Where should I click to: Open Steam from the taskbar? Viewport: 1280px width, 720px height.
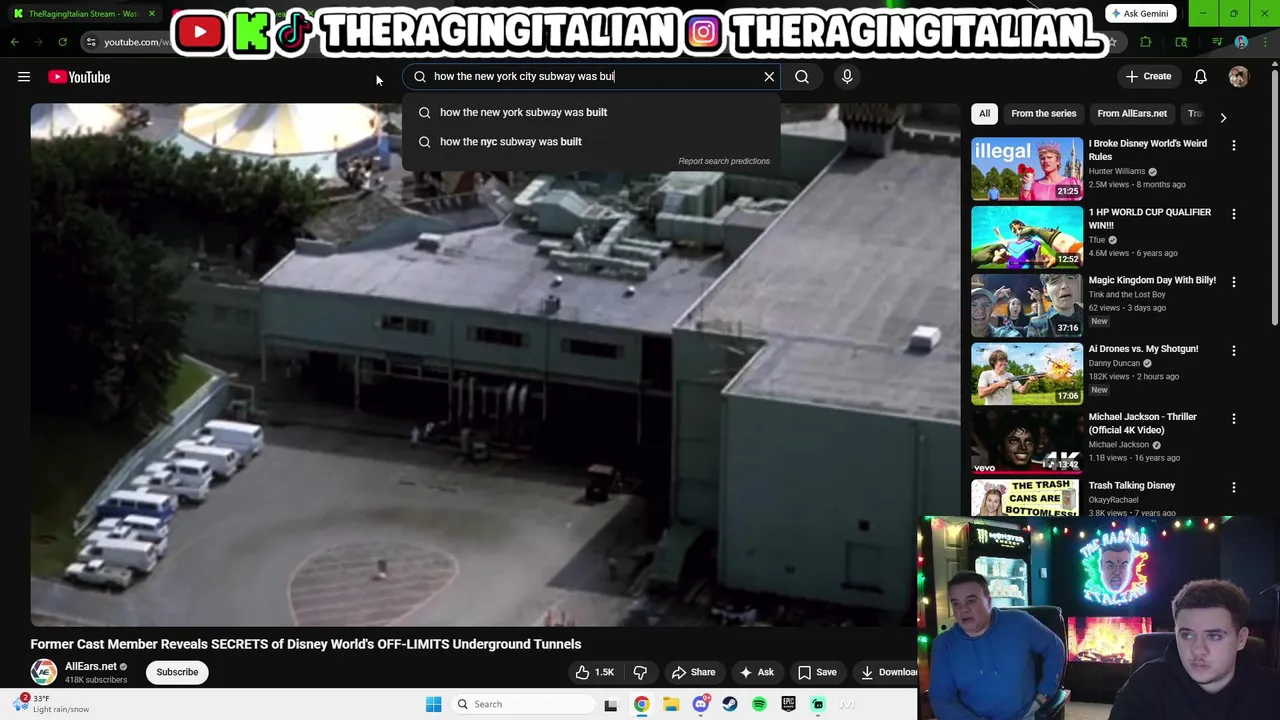click(x=730, y=705)
